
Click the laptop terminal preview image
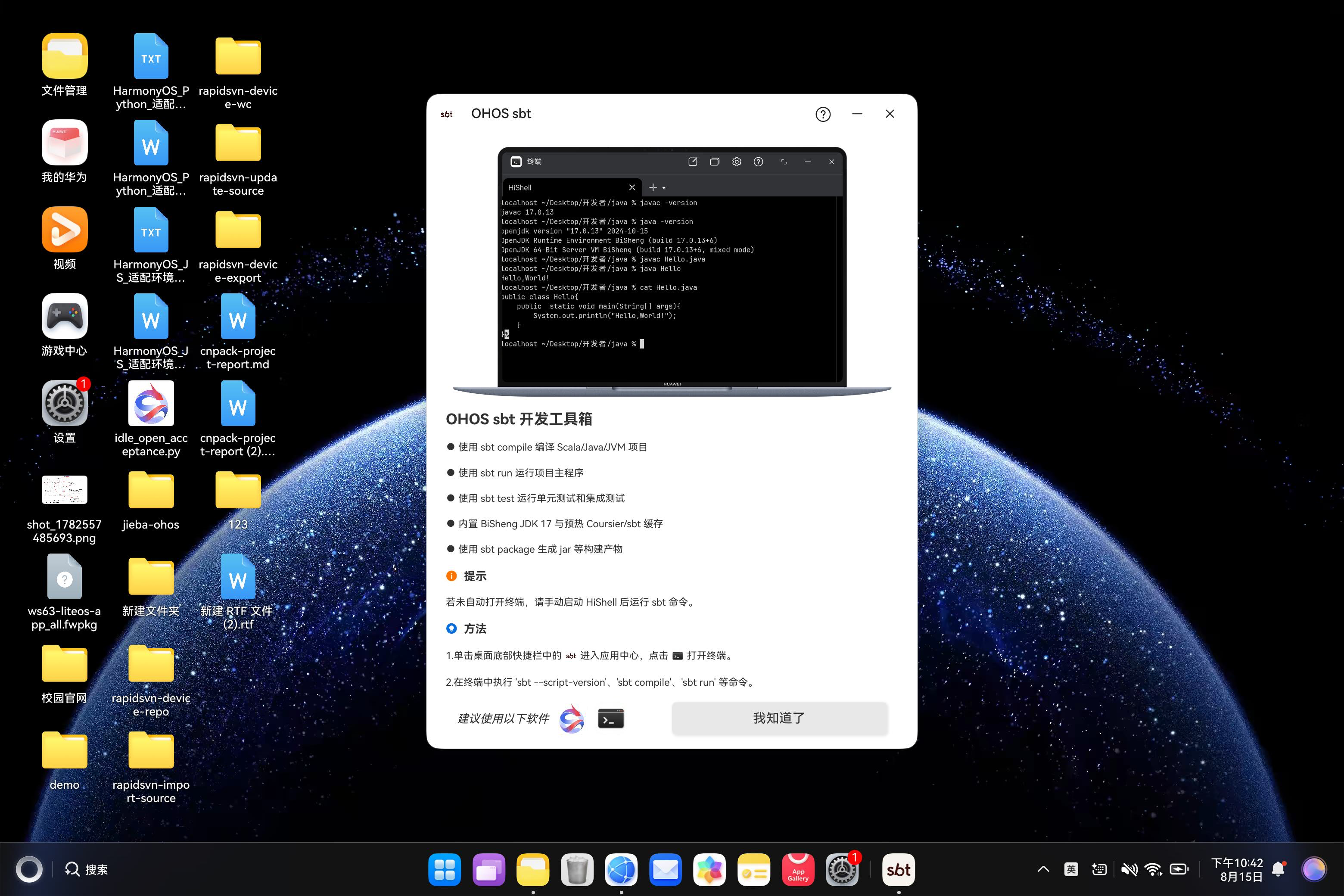(x=672, y=271)
